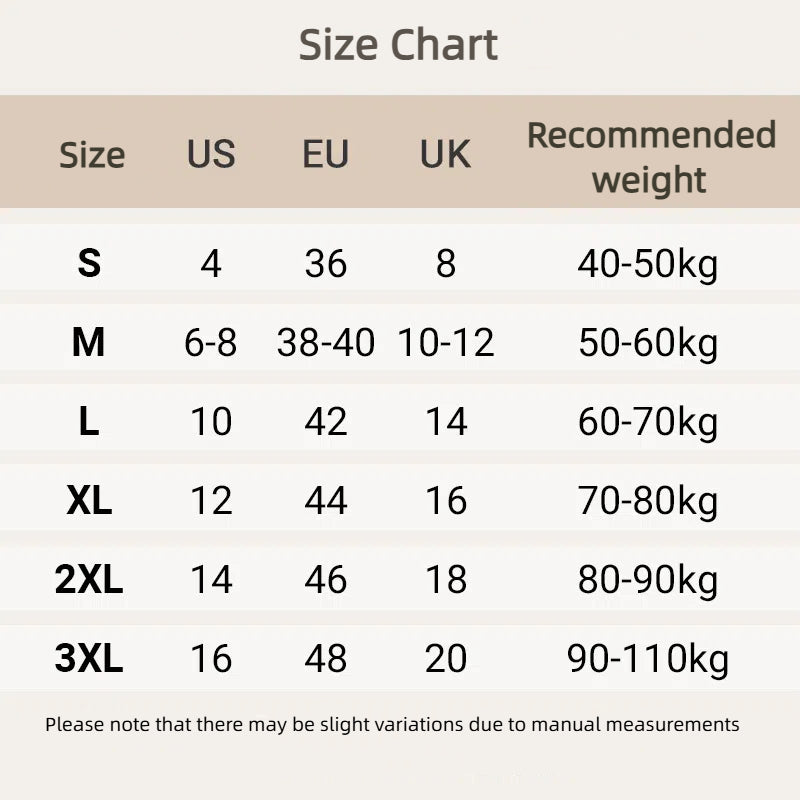Screen dimensions: 800x800
Task: Click the 90-110kg weight cell
Action: [648, 659]
